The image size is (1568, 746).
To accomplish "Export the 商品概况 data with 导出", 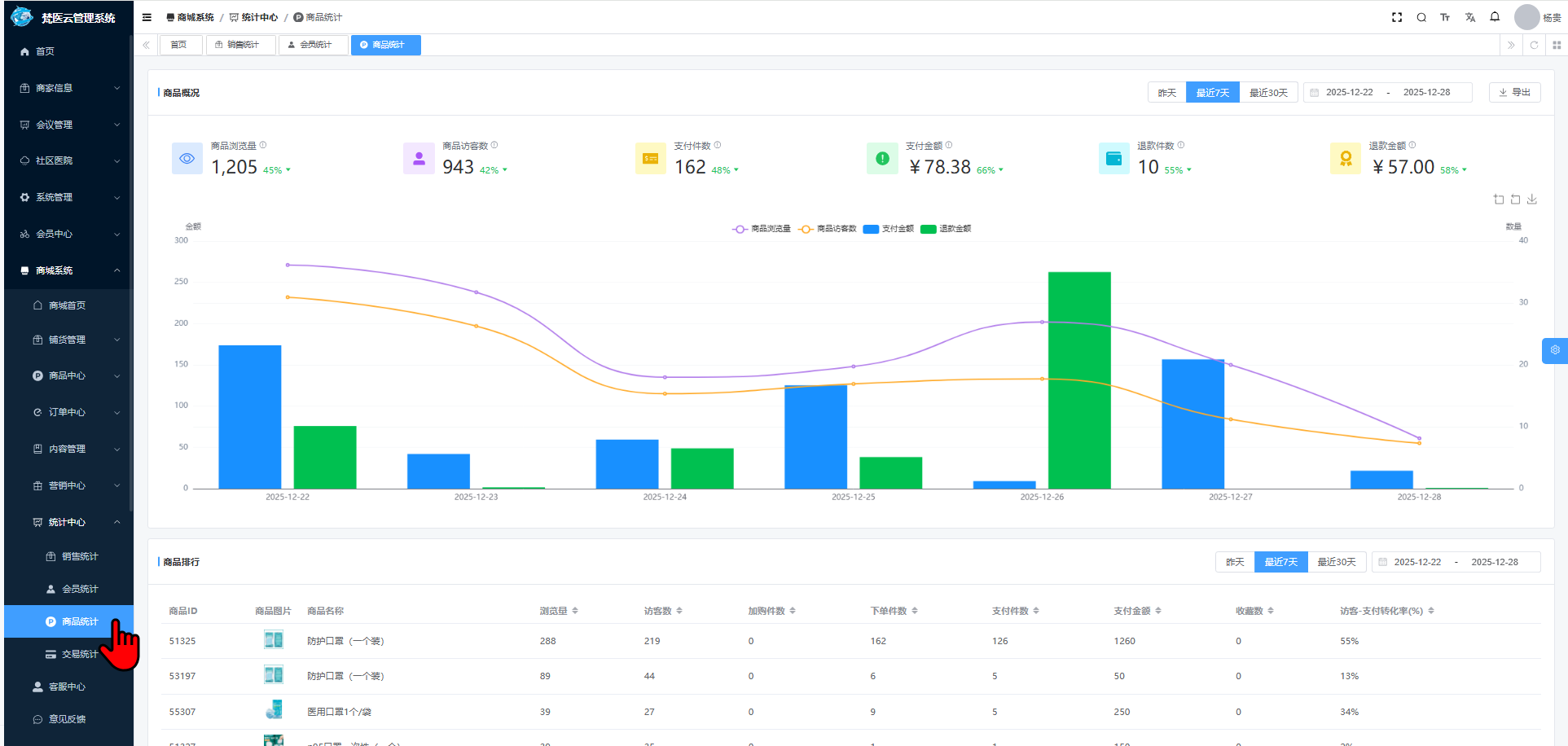I will click(x=1514, y=93).
